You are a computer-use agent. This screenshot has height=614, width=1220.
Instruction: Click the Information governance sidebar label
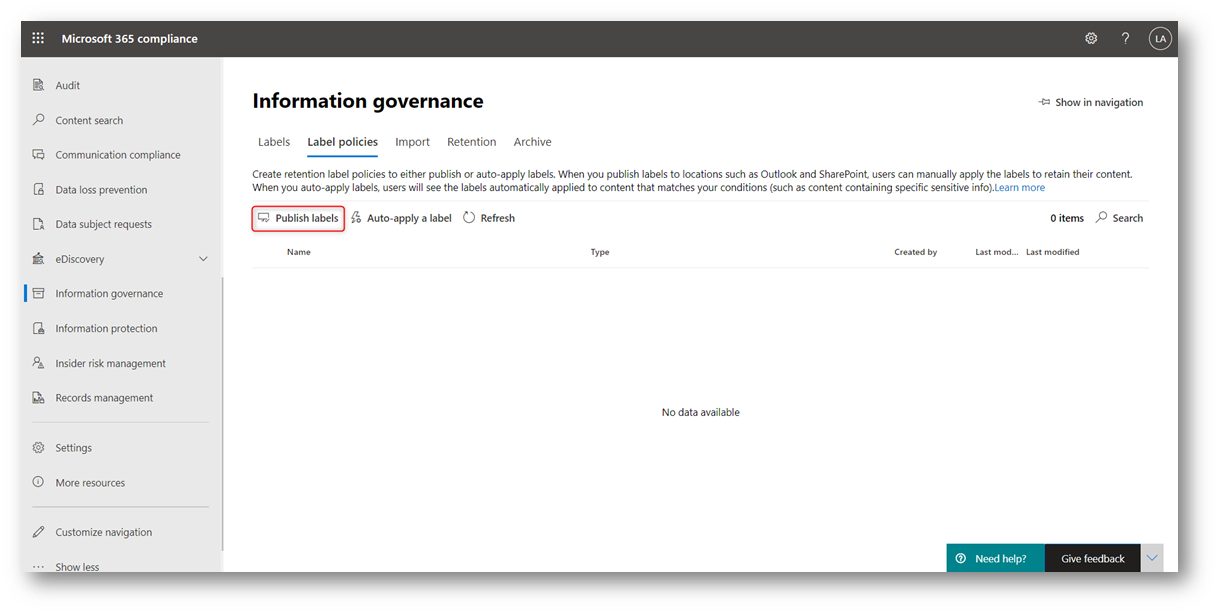[x=109, y=293]
